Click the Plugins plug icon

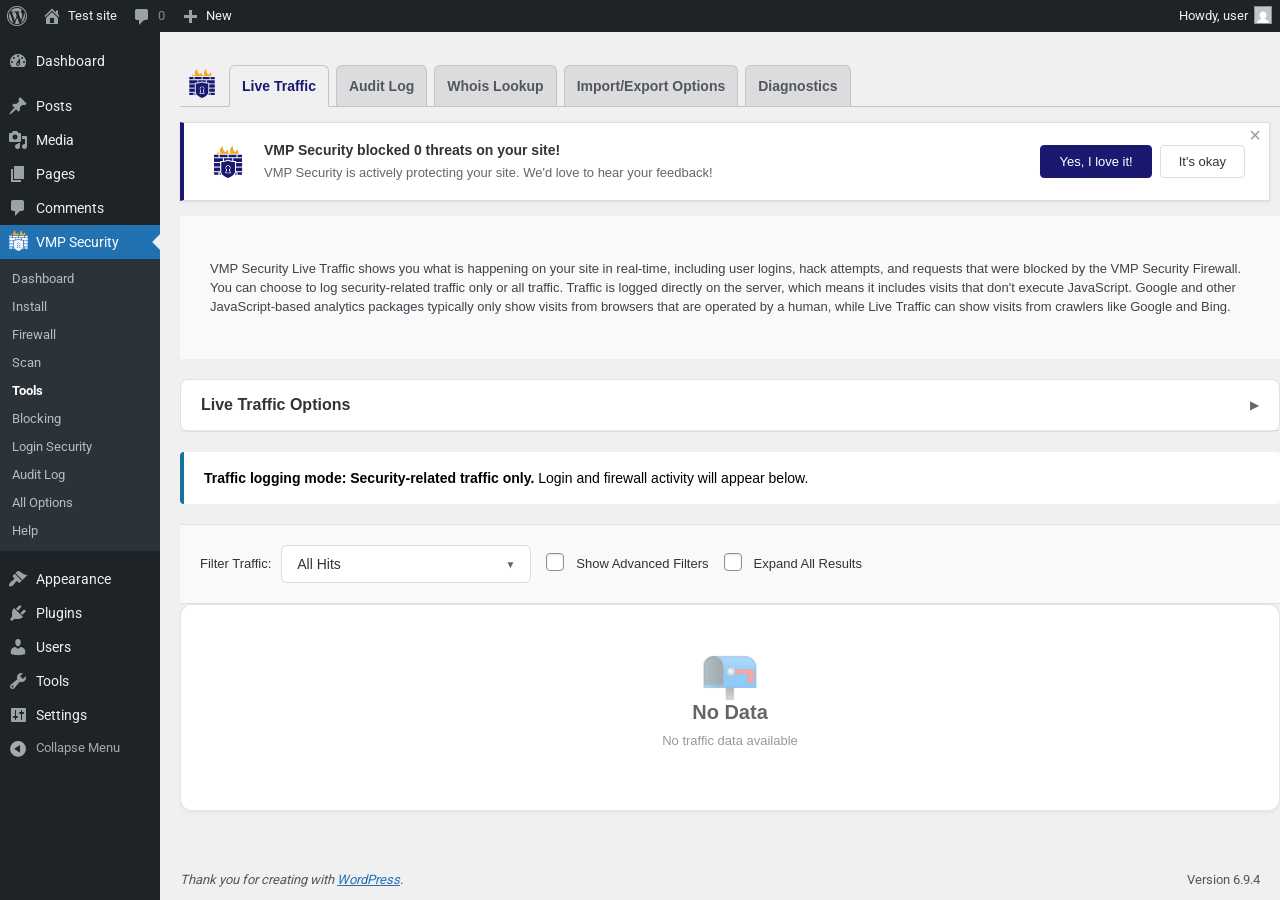[x=18, y=613]
